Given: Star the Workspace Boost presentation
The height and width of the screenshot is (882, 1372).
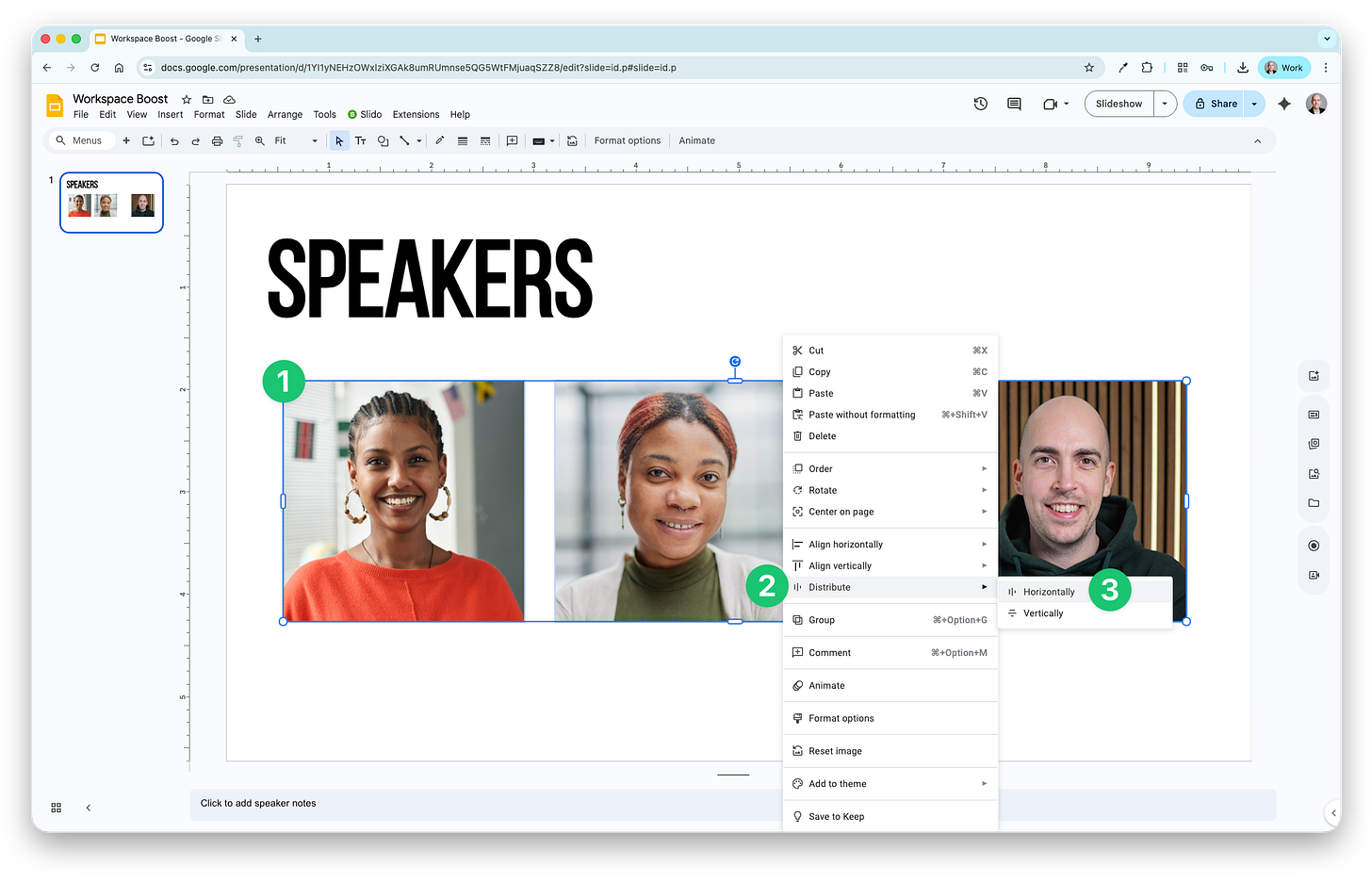Looking at the screenshot, I should tap(187, 99).
